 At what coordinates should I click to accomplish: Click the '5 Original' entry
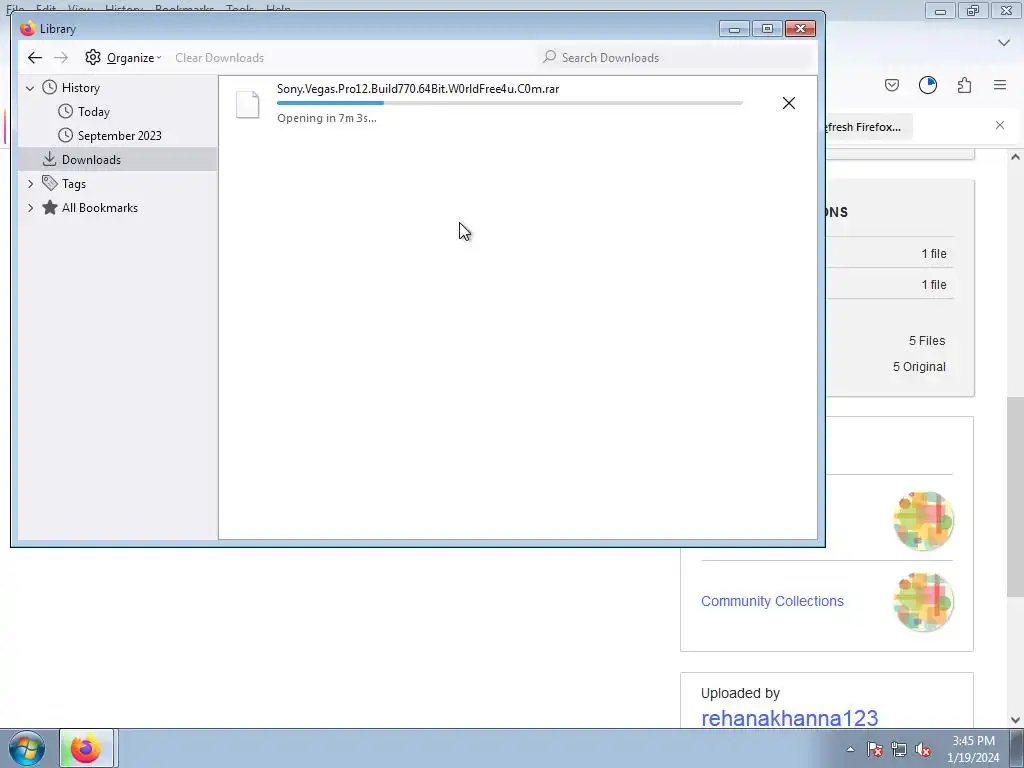[x=919, y=367]
